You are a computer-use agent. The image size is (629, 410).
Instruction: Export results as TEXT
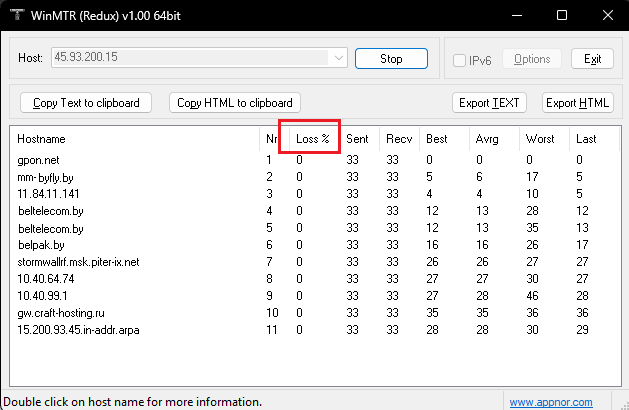click(489, 103)
